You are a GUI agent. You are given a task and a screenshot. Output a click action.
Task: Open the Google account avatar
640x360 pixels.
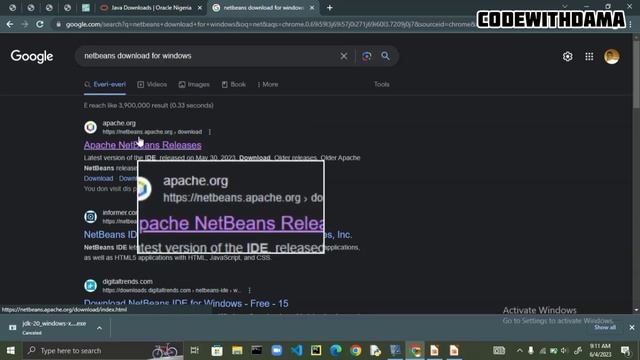click(611, 56)
